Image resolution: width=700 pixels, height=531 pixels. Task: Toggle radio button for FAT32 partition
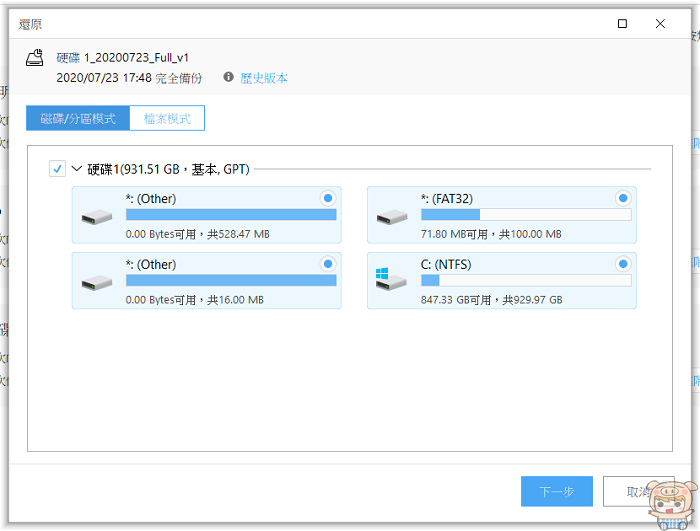(x=623, y=198)
